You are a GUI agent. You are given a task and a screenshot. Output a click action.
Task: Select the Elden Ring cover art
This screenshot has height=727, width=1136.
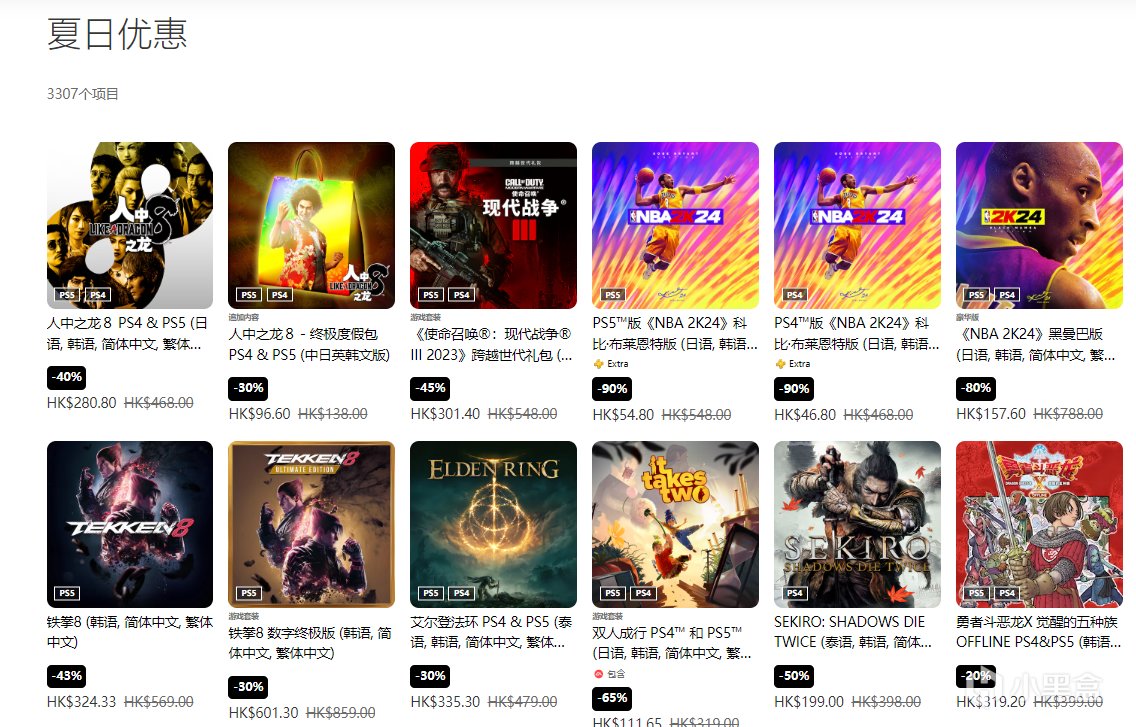point(493,524)
